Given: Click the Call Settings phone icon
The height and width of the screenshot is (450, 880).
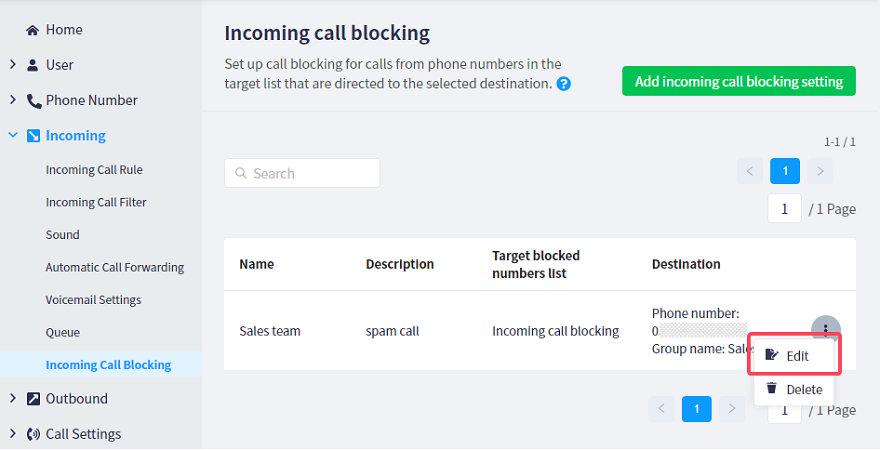Looking at the screenshot, I should click(x=33, y=434).
